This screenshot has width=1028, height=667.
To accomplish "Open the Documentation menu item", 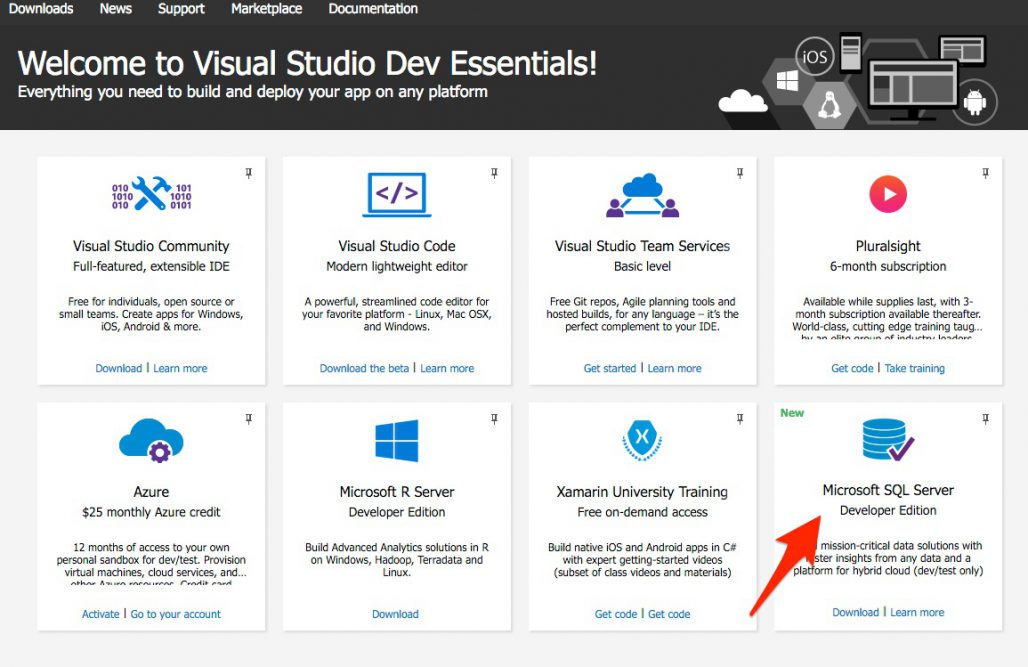I will [373, 9].
